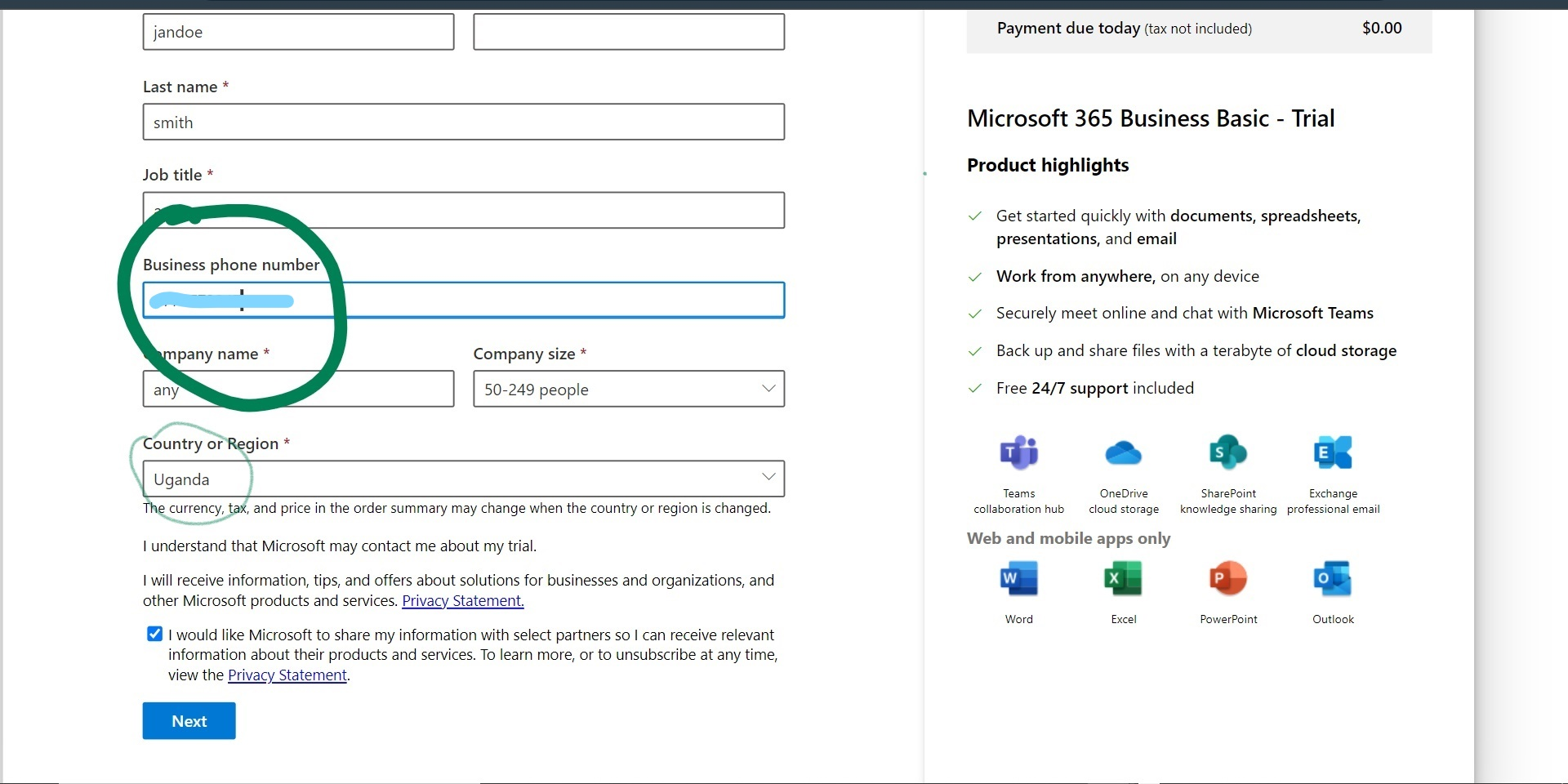Click the checkmark beside 'Work from anywhere'
1568x784 pixels.
coord(974,277)
